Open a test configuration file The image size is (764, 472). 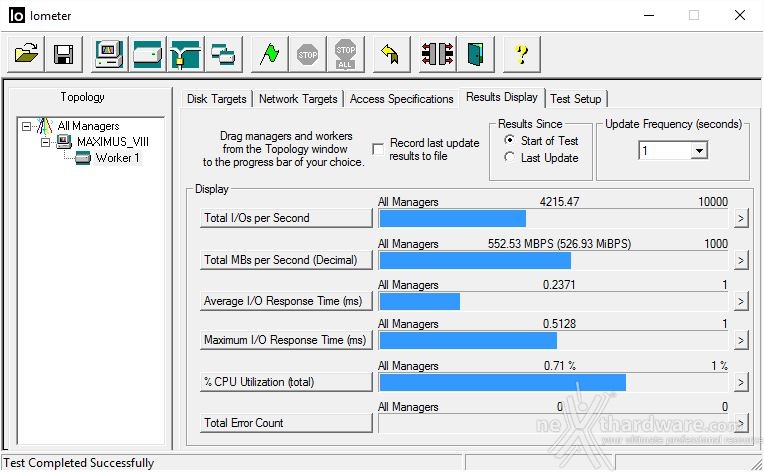tap(26, 54)
